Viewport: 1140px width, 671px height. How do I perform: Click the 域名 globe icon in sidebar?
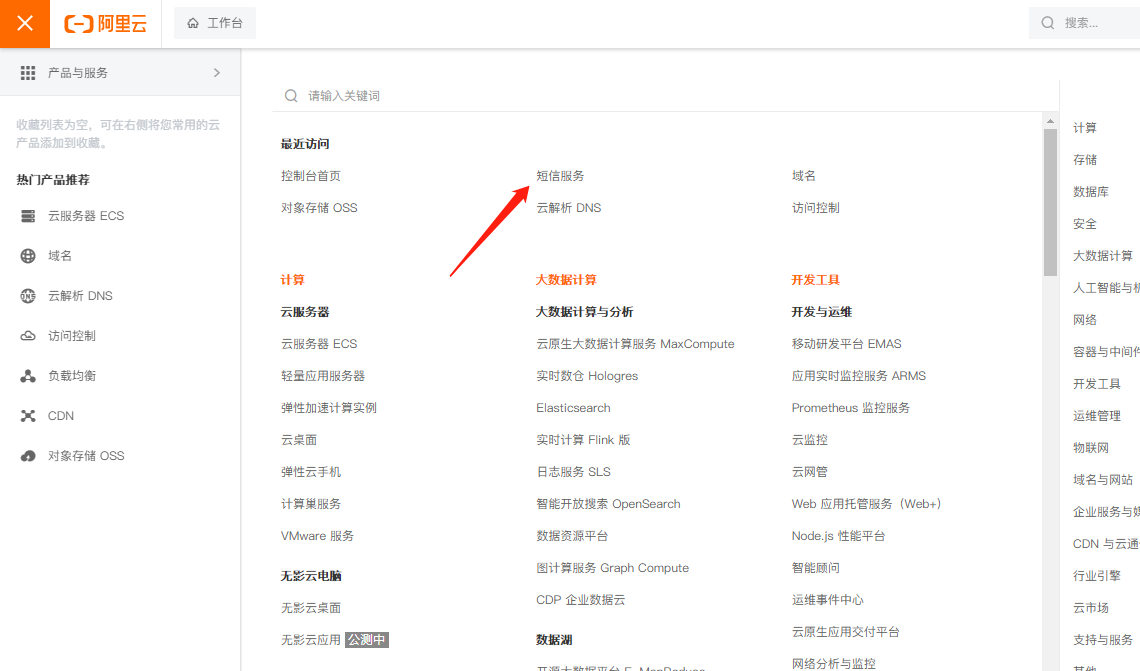click(x=28, y=256)
